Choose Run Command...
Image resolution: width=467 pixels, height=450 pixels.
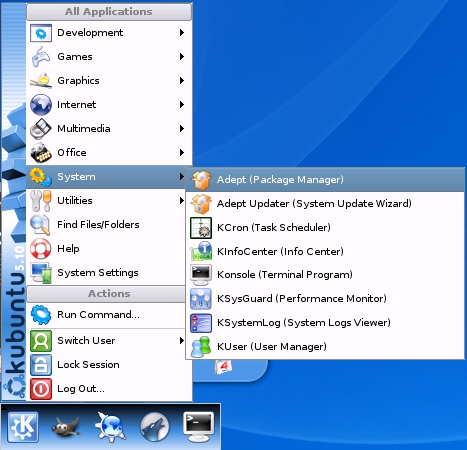pos(106,315)
